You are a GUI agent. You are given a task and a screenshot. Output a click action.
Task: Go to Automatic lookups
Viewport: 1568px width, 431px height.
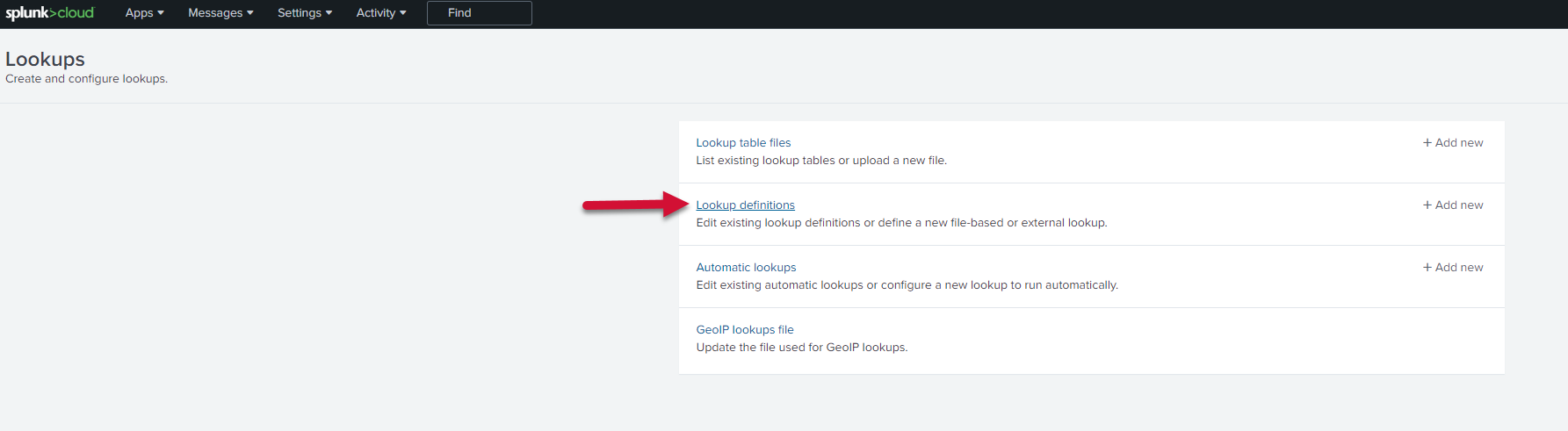point(746,268)
